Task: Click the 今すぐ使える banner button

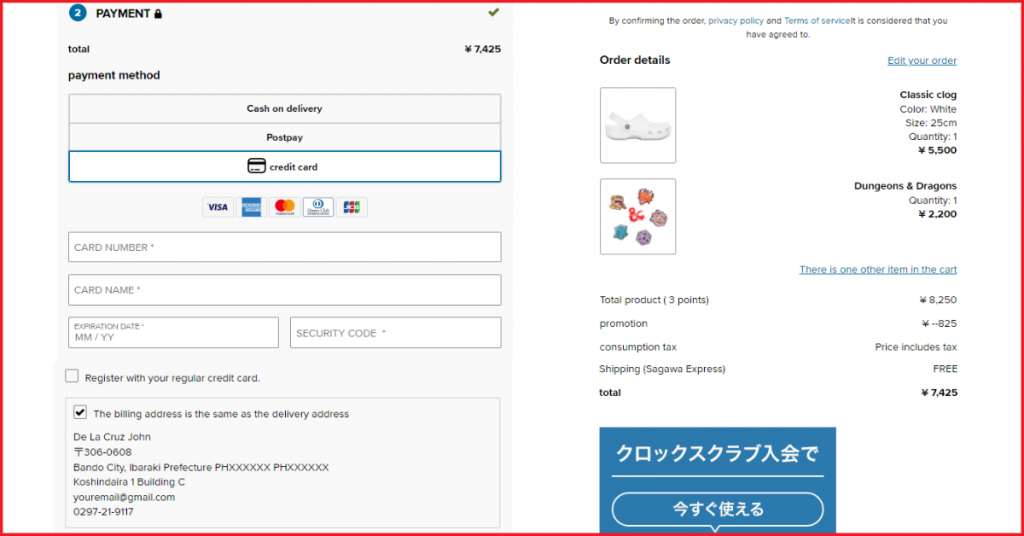Action: click(717, 509)
